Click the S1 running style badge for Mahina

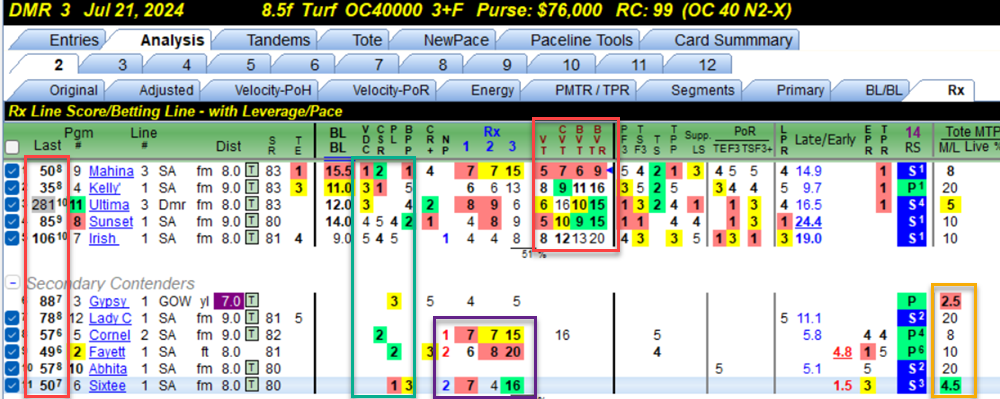(912, 171)
